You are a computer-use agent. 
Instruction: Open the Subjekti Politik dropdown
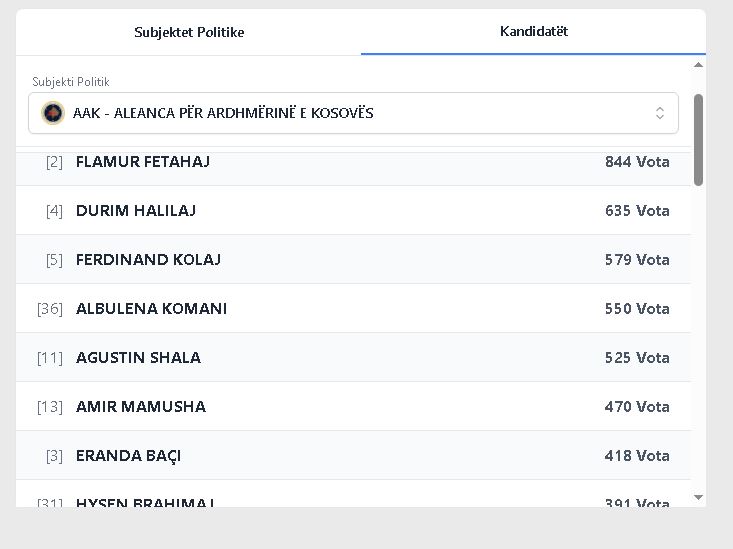pos(353,113)
